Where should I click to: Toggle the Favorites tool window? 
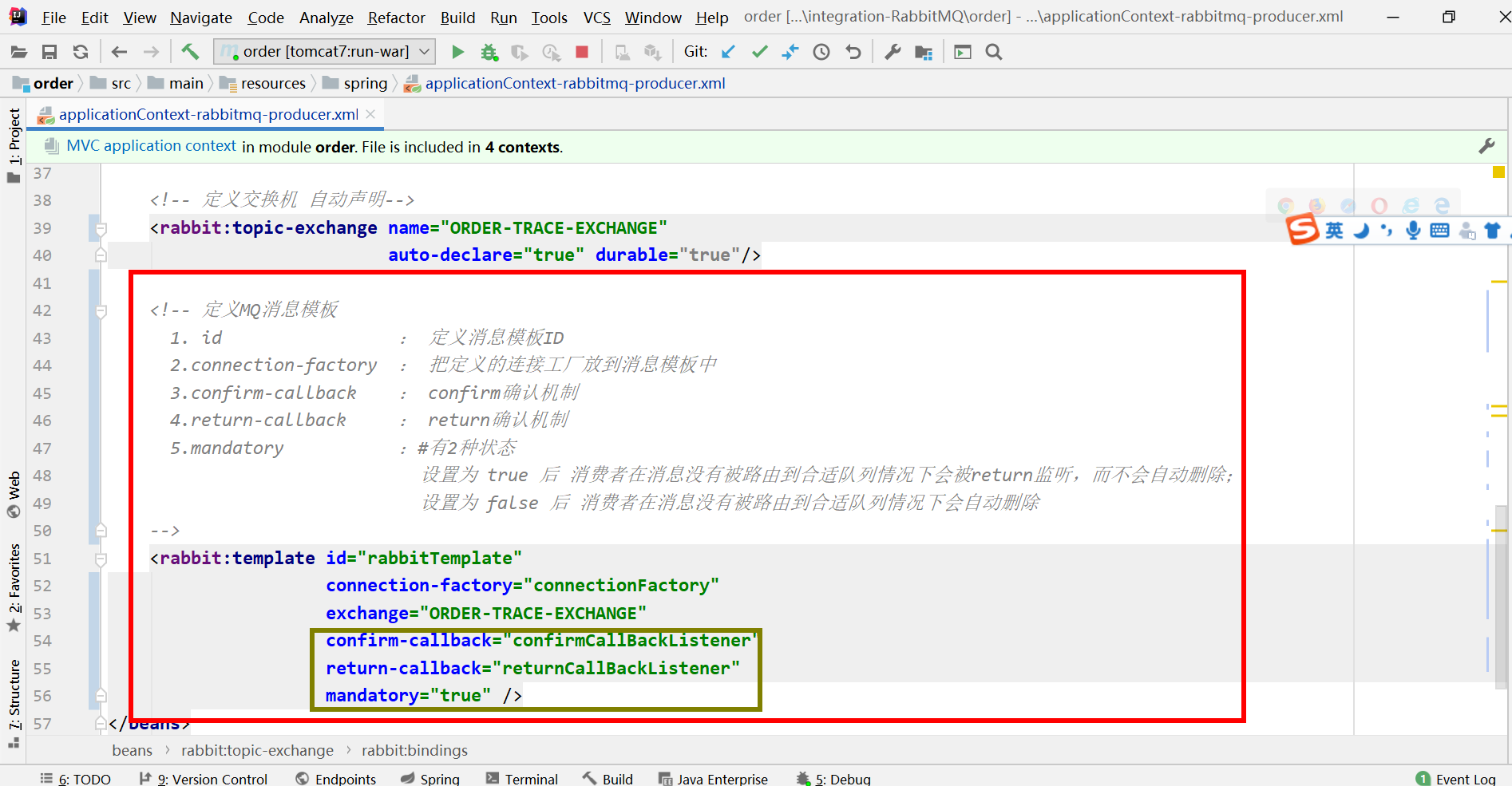coord(14,589)
